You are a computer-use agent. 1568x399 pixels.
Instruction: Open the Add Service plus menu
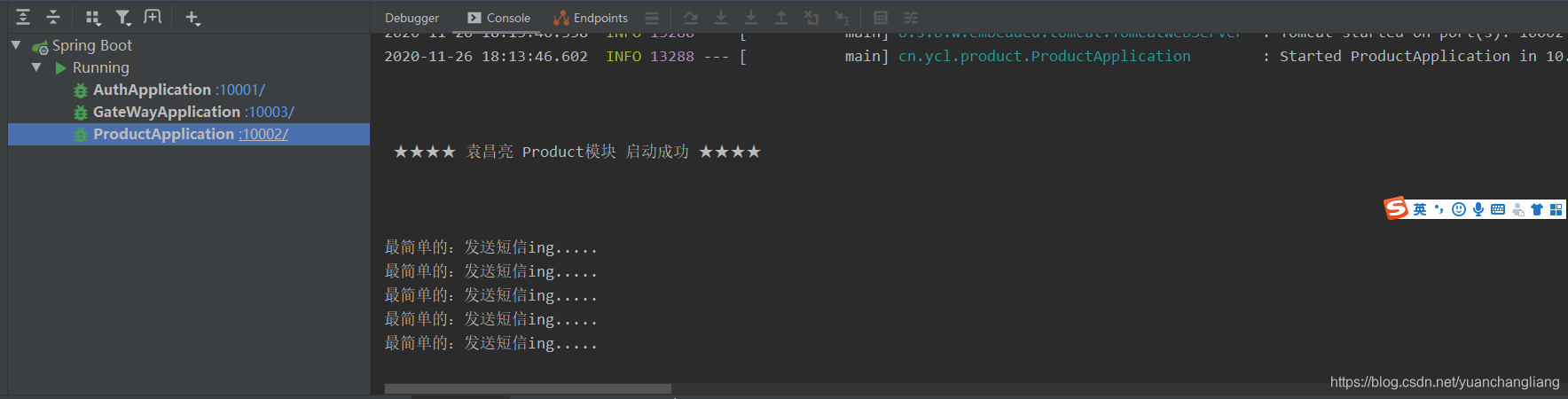coord(192,17)
